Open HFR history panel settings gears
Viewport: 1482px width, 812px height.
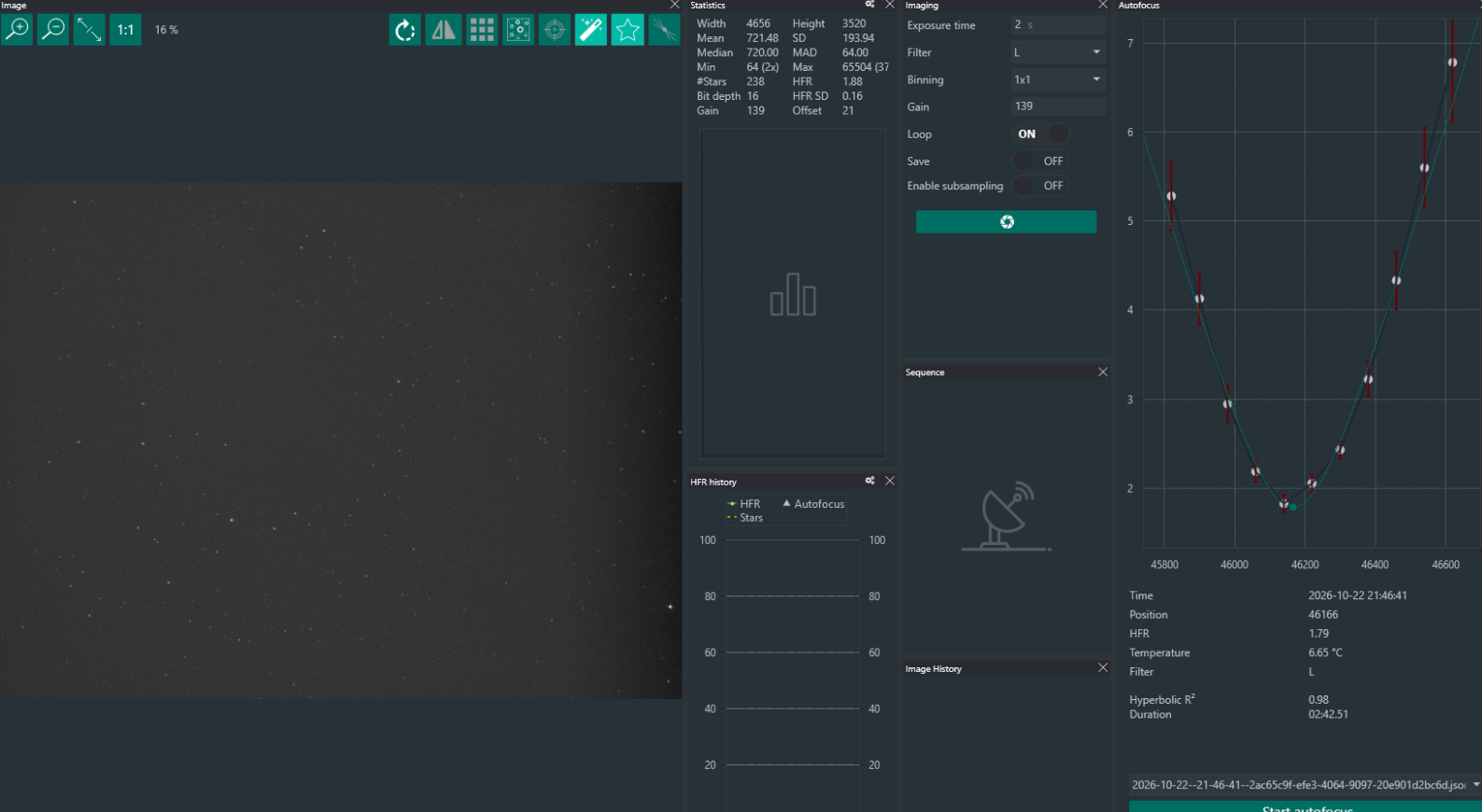(x=870, y=481)
